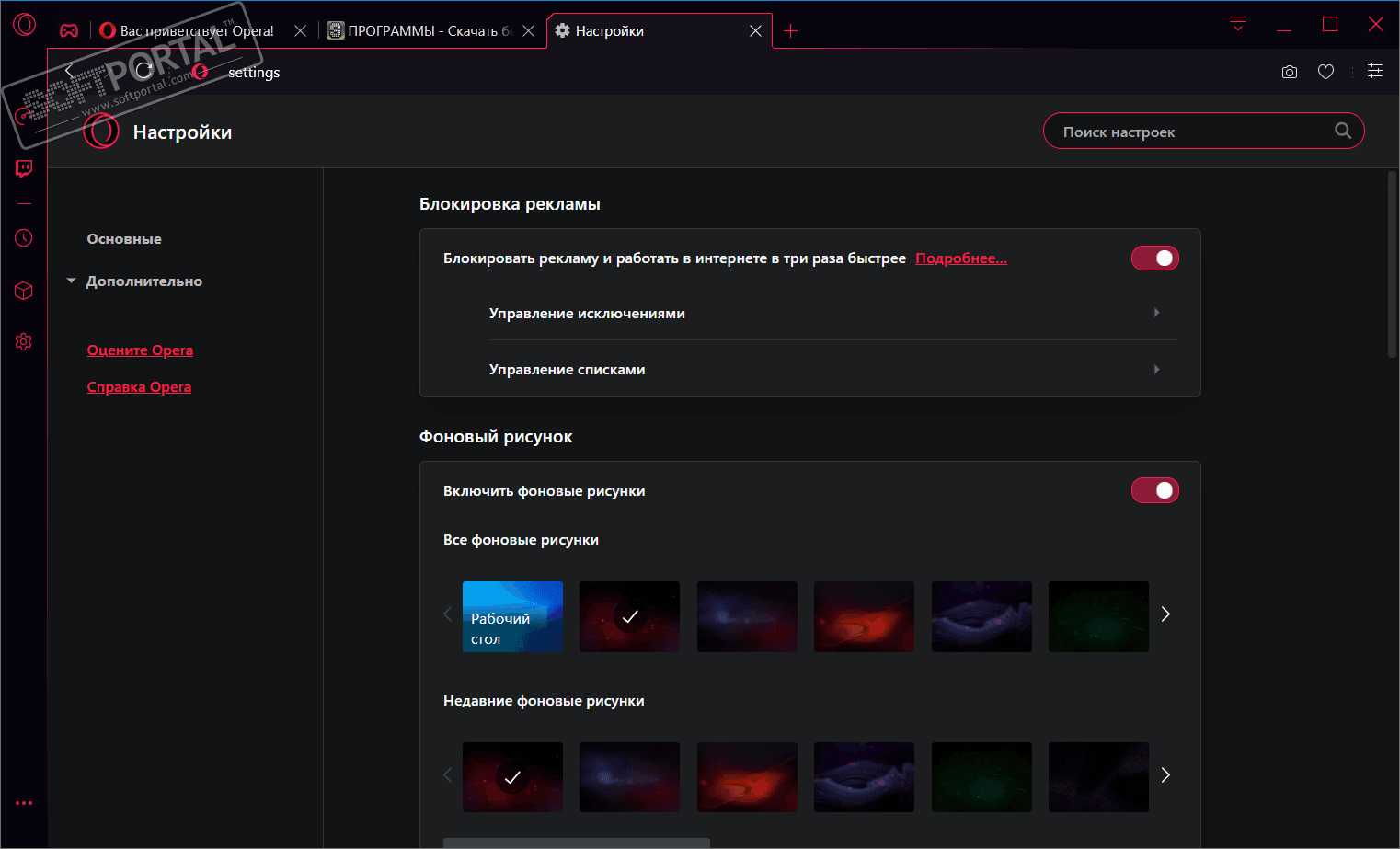The image size is (1400, 849).
Task: Click the settings page vertical scrollbar
Action: click(1392, 265)
